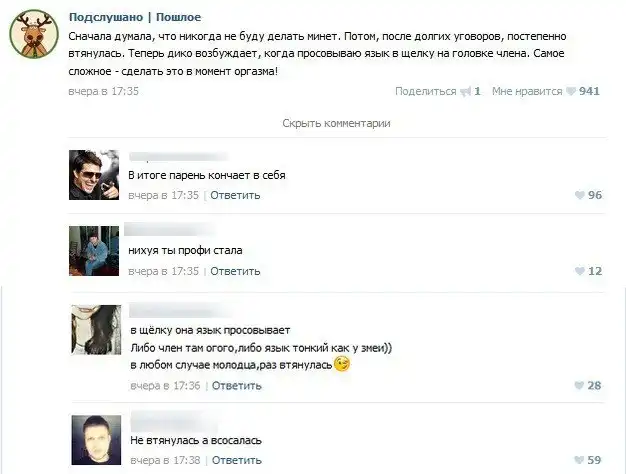Like the comment with 59 hearts
The width and height of the screenshot is (626, 474).
(x=579, y=460)
